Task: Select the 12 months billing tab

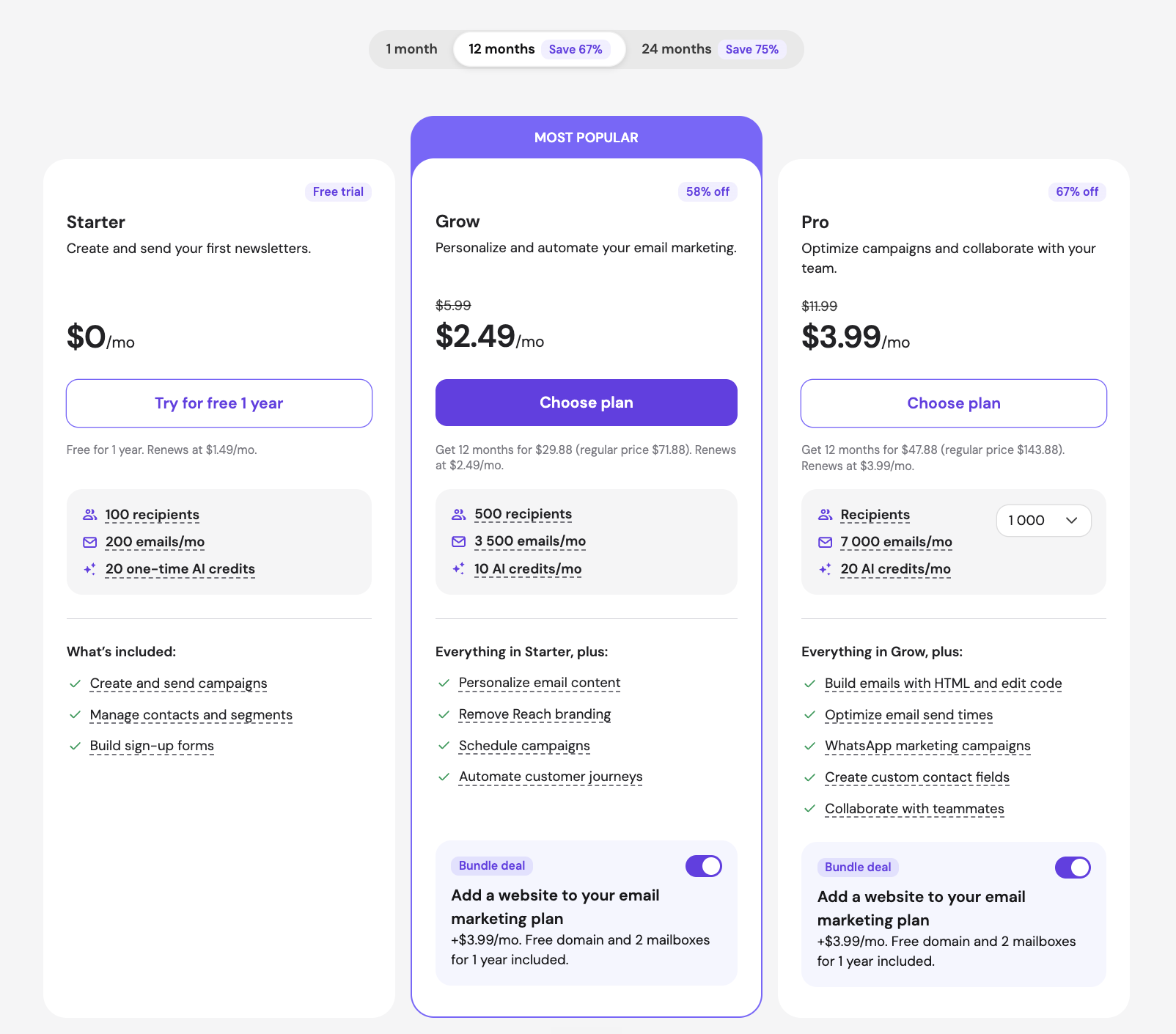Action: click(x=539, y=49)
